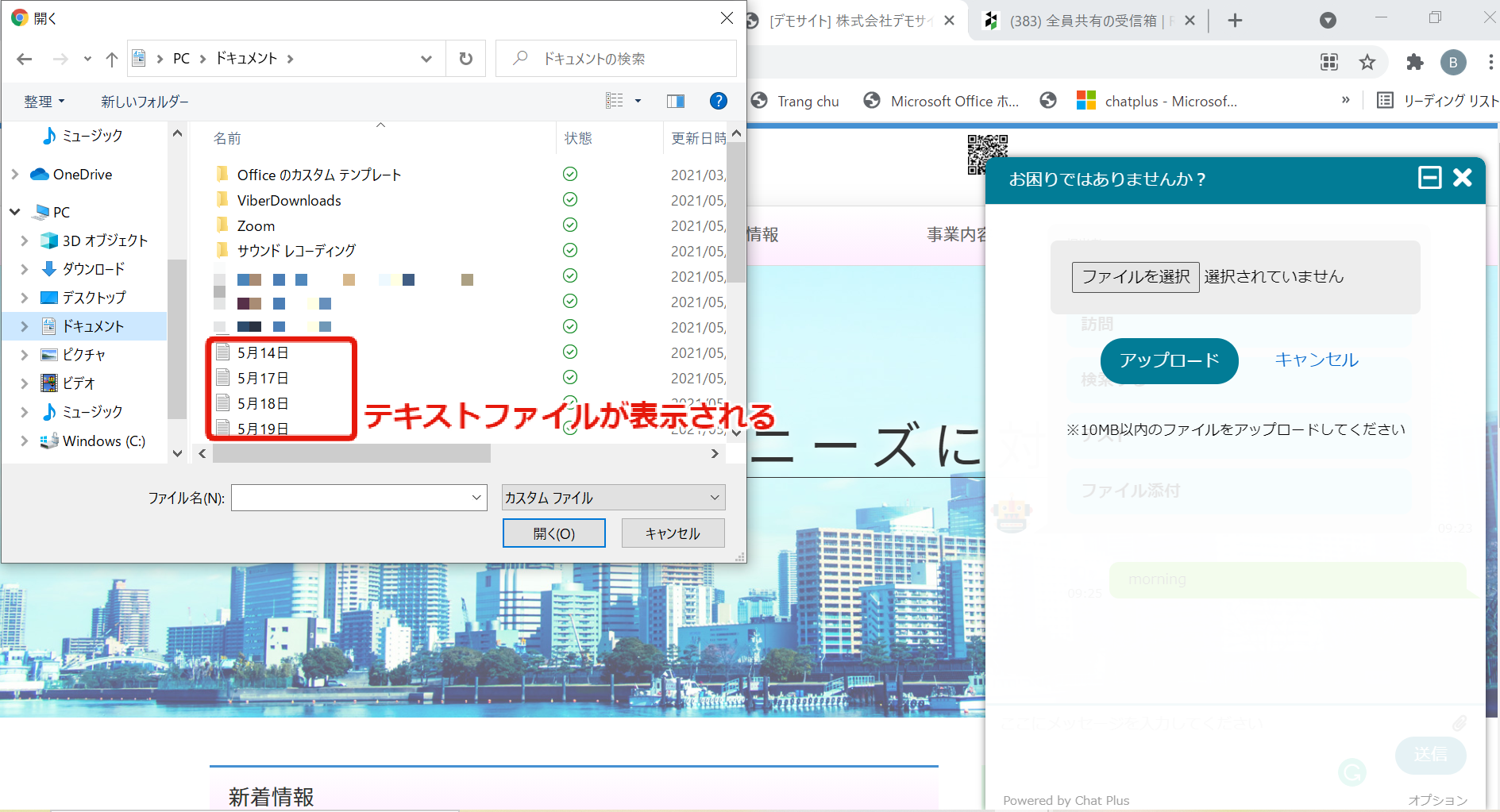Minimize the chat widget window
Screen dimensions: 1500x812
click(1429, 178)
